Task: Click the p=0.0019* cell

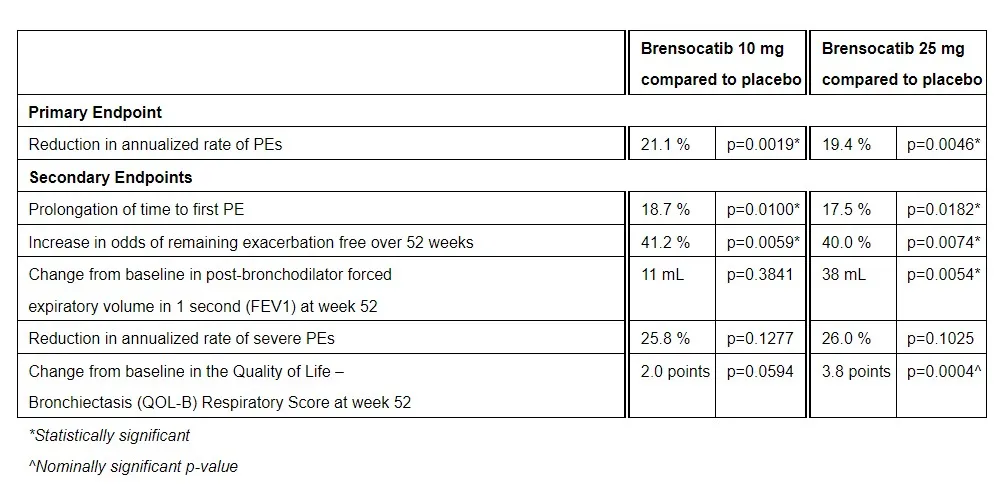Action: tap(763, 145)
